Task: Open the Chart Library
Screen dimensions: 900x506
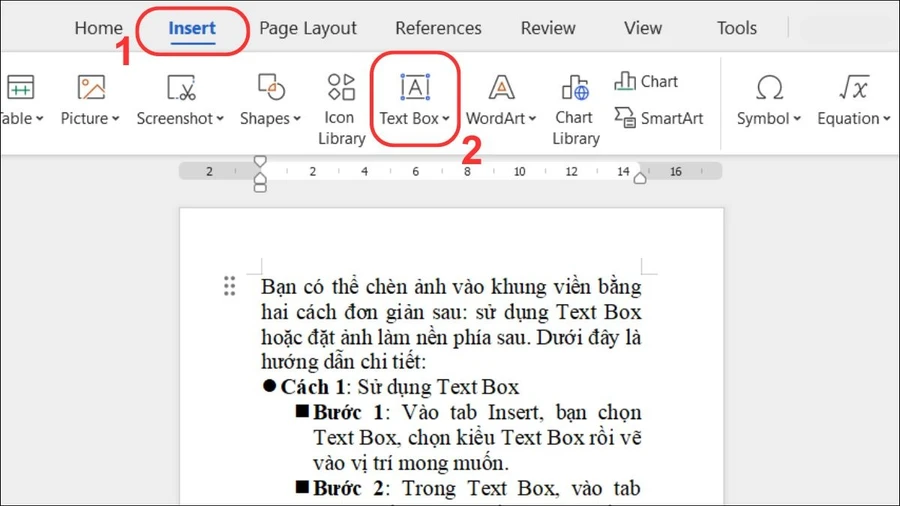Action: tap(575, 109)
